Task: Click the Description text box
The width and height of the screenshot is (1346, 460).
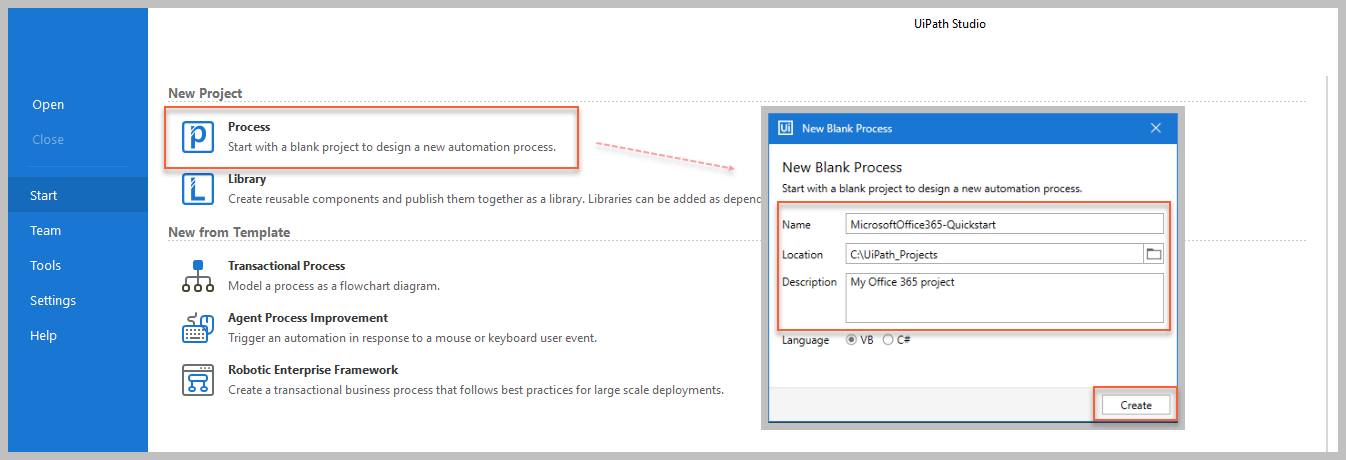Action: [1005, 298]
